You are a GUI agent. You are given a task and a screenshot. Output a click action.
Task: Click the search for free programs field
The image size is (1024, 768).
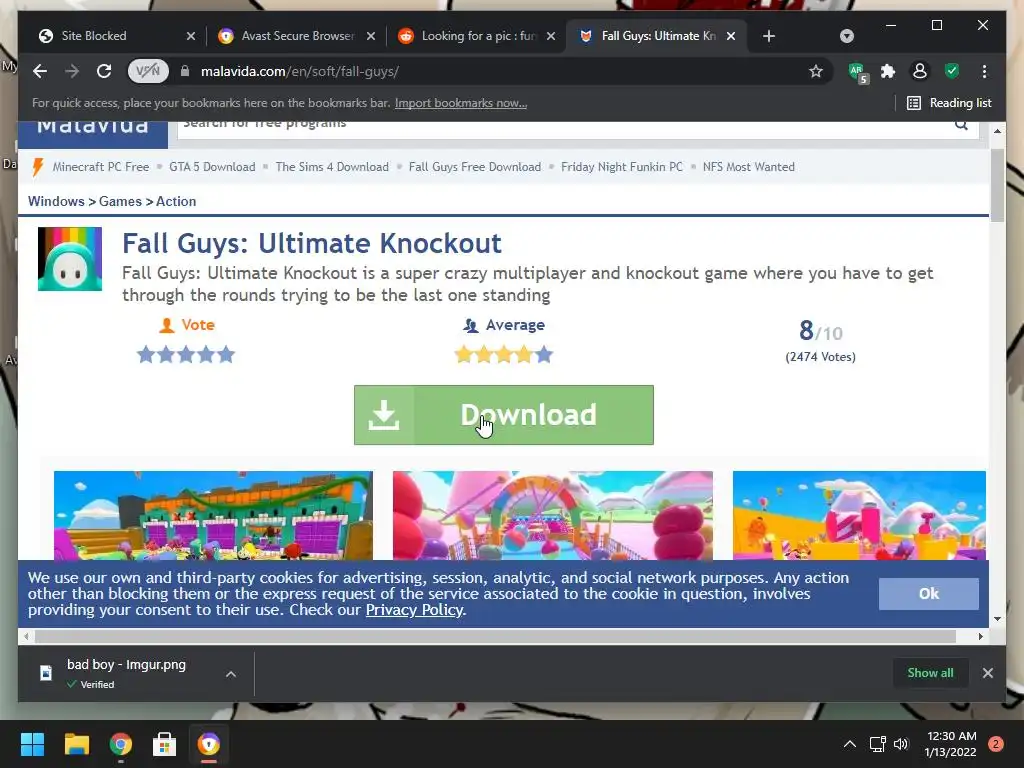(562, 129)
